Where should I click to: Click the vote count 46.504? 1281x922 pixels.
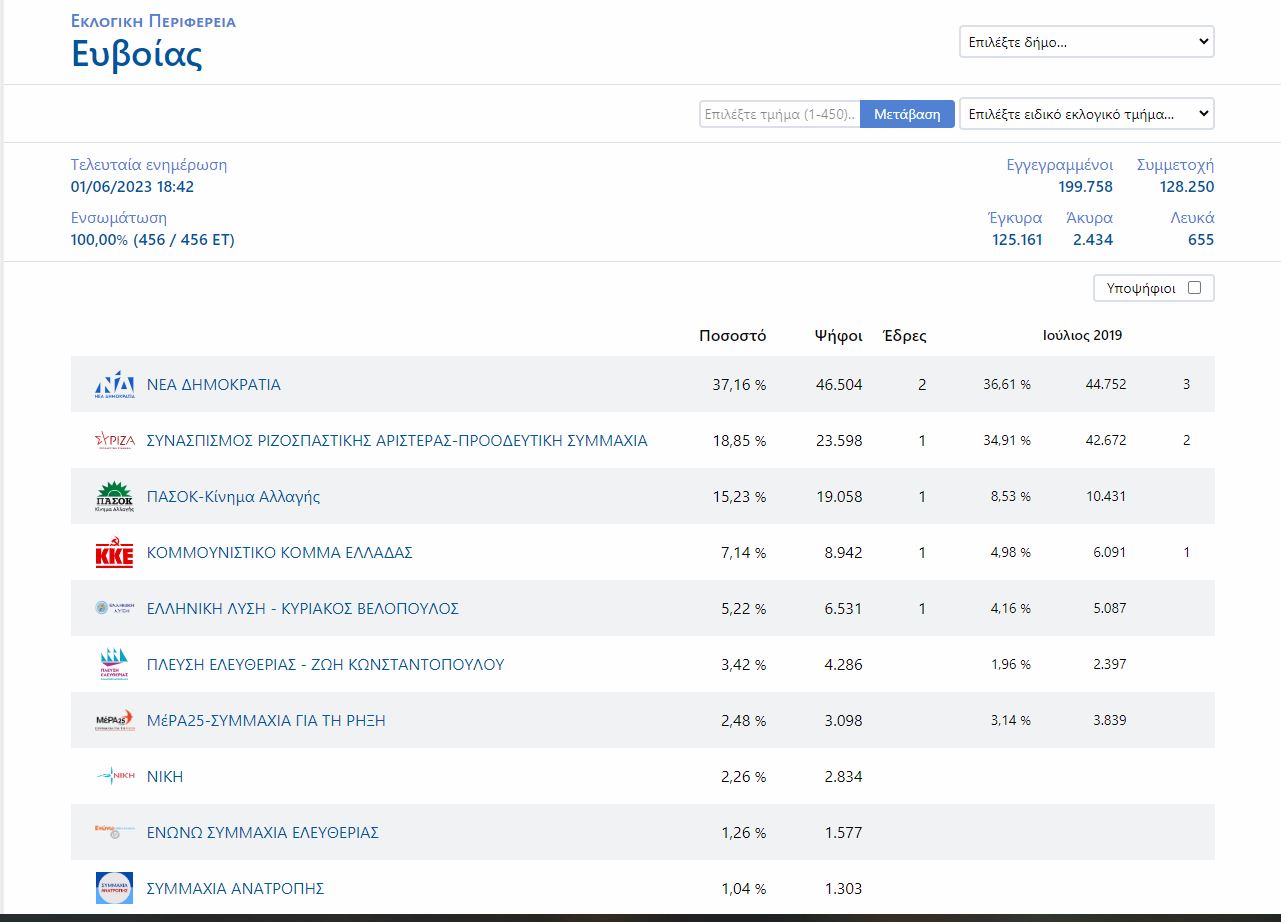[839, 385]
